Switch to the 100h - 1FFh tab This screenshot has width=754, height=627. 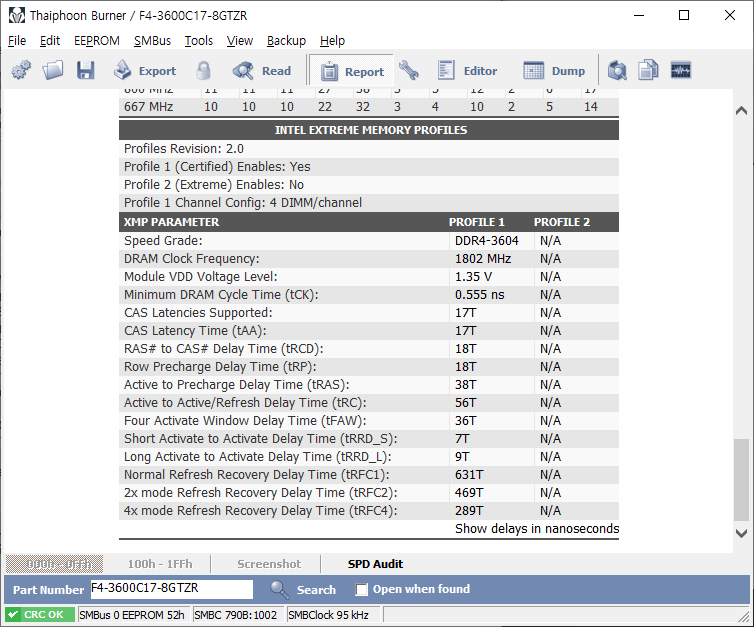(160, 564)
